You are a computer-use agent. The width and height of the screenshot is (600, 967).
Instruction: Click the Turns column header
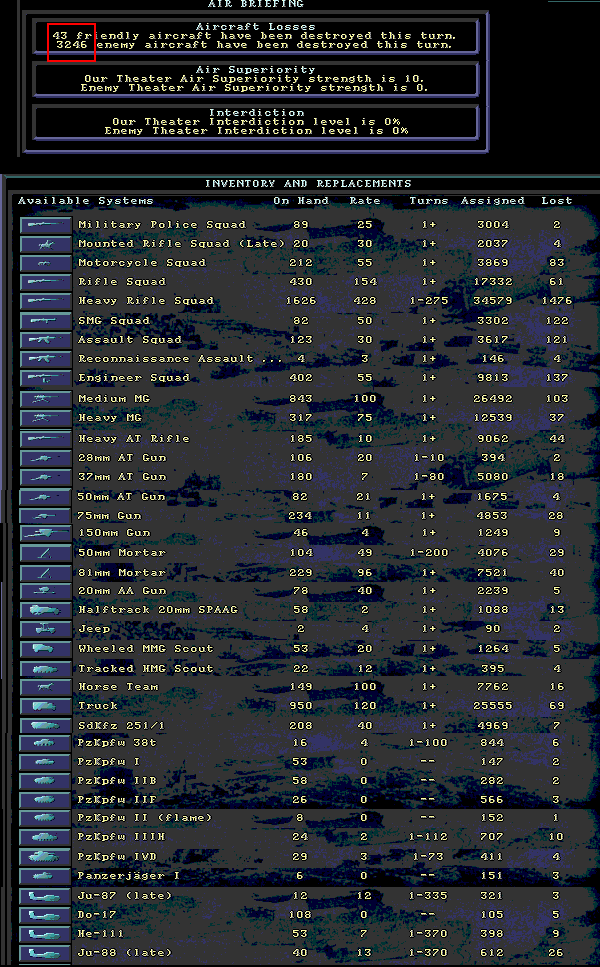(429, 200)
